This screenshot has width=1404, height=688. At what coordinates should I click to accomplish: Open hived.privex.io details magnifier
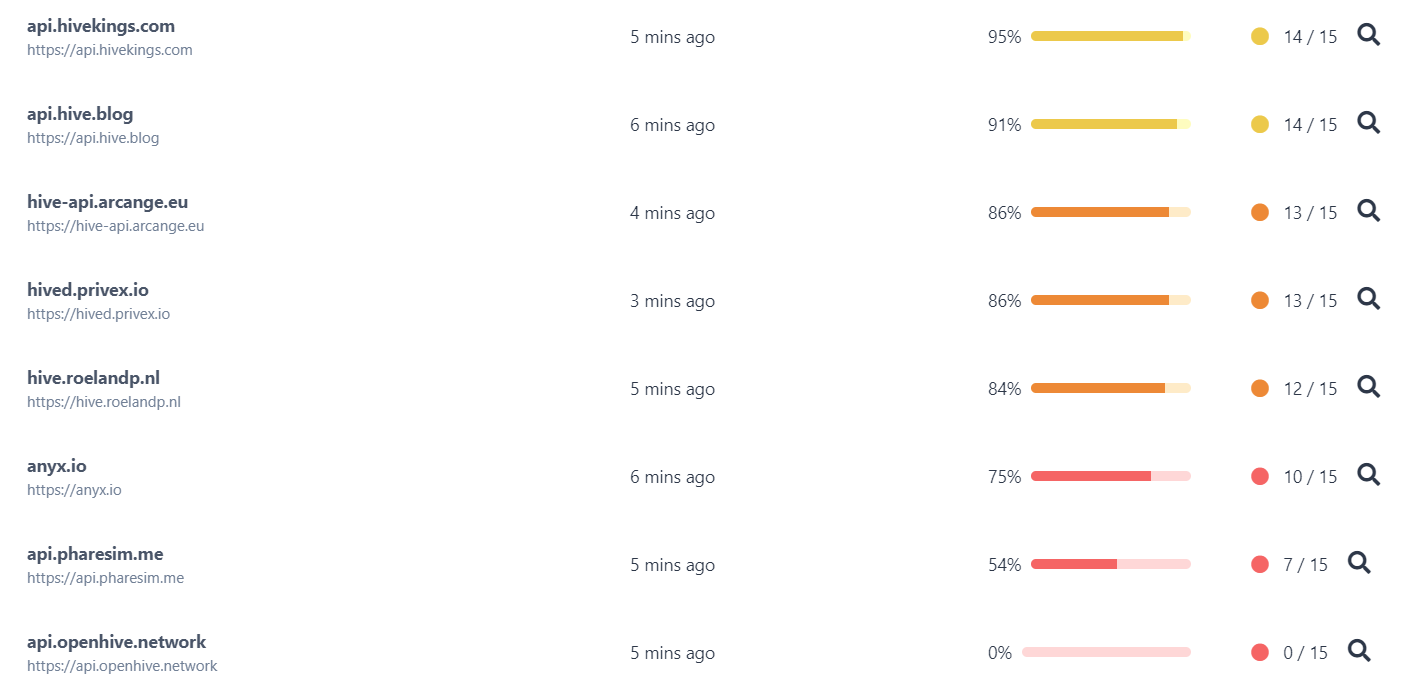pos(1368,299)
